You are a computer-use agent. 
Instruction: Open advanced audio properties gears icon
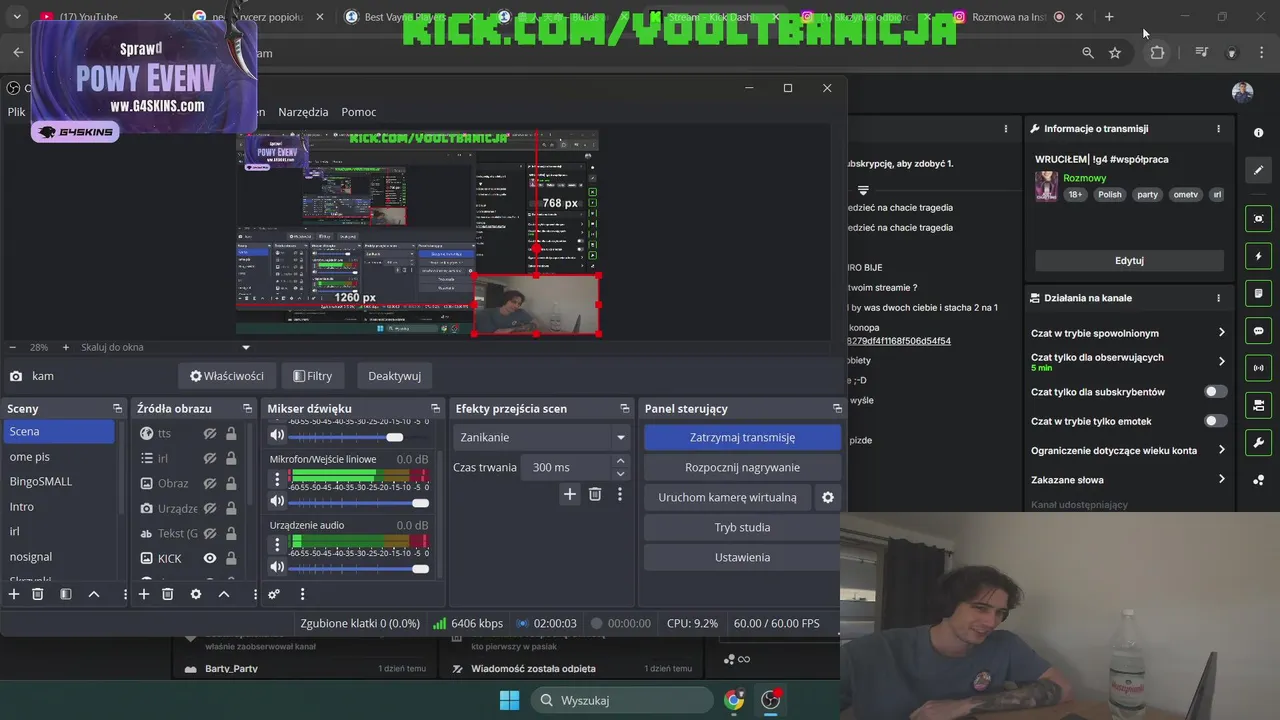[x=274, y=594]
